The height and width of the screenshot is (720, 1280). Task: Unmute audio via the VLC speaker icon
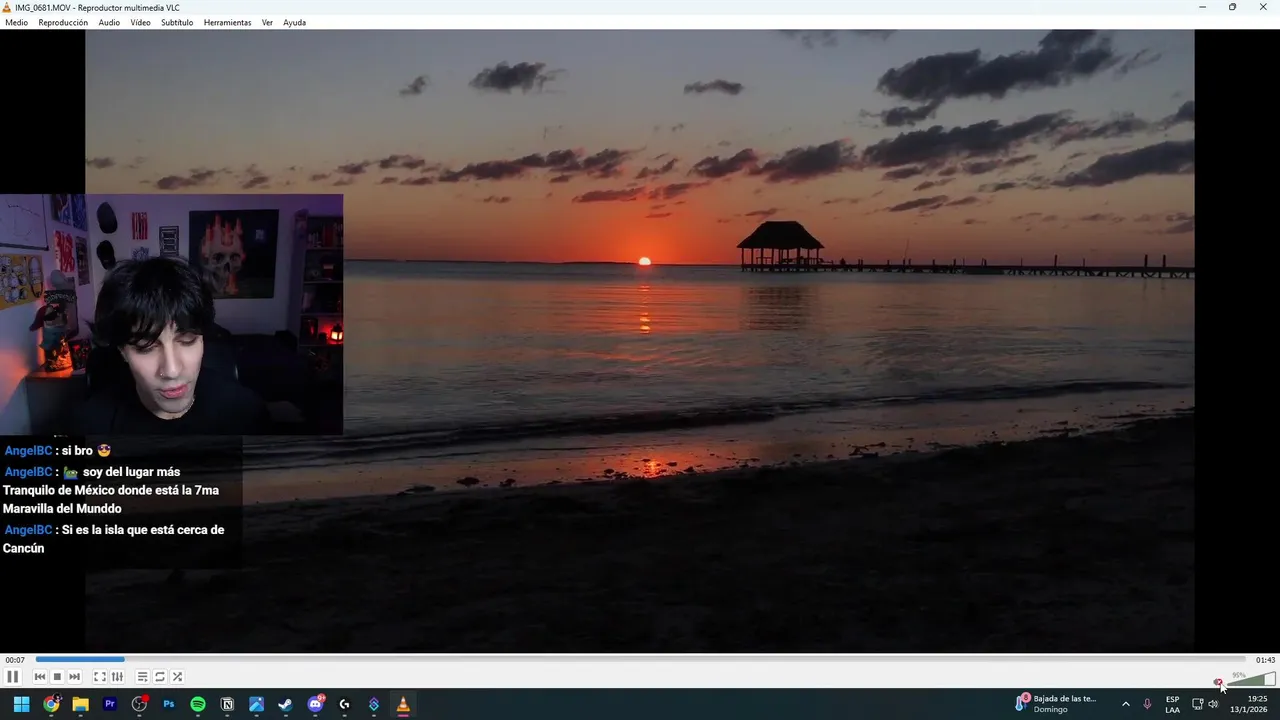(1218, 682)
